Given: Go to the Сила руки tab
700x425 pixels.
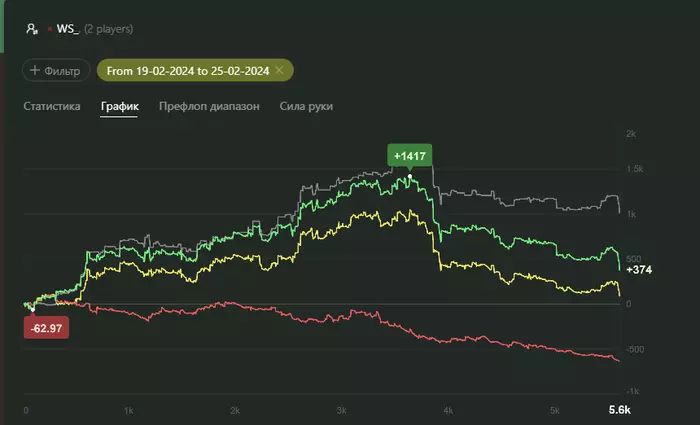Looking at the screenshot, I should (x=306, y=106).
